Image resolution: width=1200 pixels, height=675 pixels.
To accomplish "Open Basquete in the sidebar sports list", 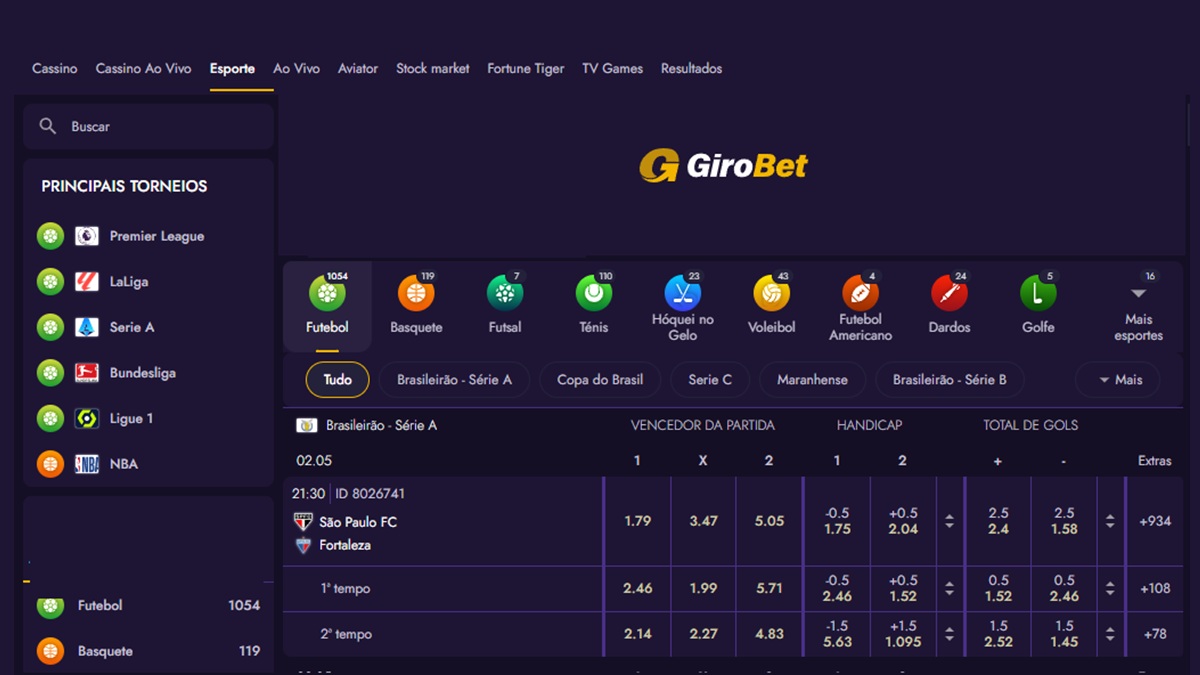I will [x=148, y=651].
